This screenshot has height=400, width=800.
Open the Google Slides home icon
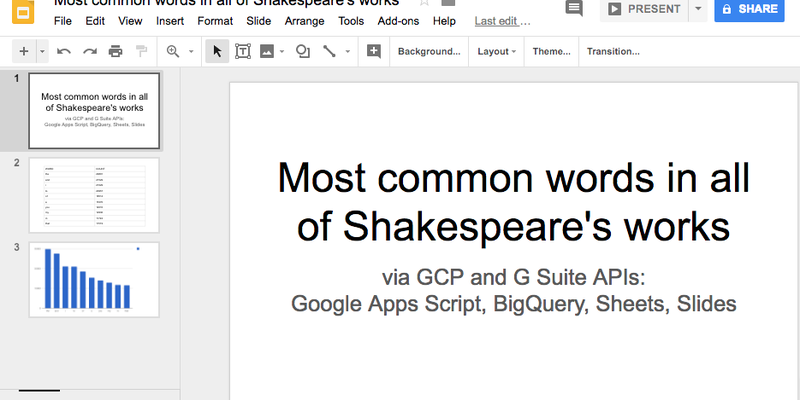click(x=22, y=11)
